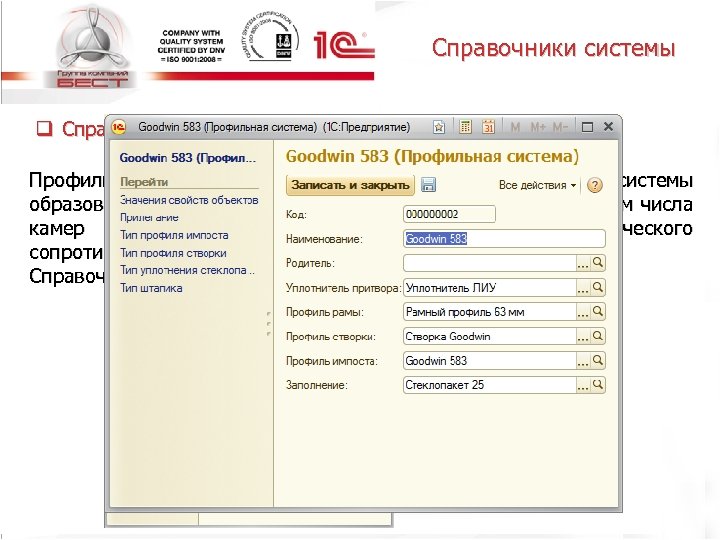
Task: Click the M- memory subtract button
Action: [x=560, y=127]
